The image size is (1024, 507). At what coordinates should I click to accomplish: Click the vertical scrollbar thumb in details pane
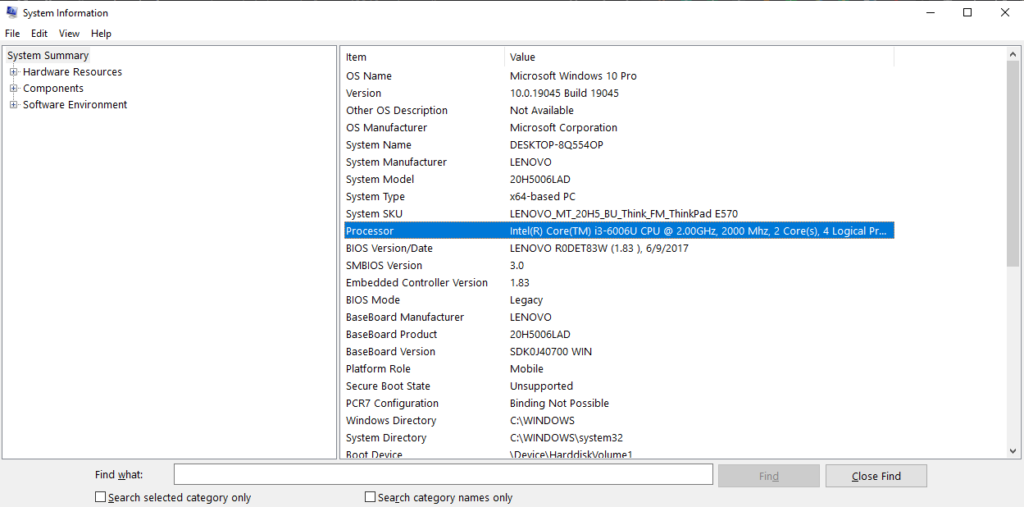coord(1013,163)
